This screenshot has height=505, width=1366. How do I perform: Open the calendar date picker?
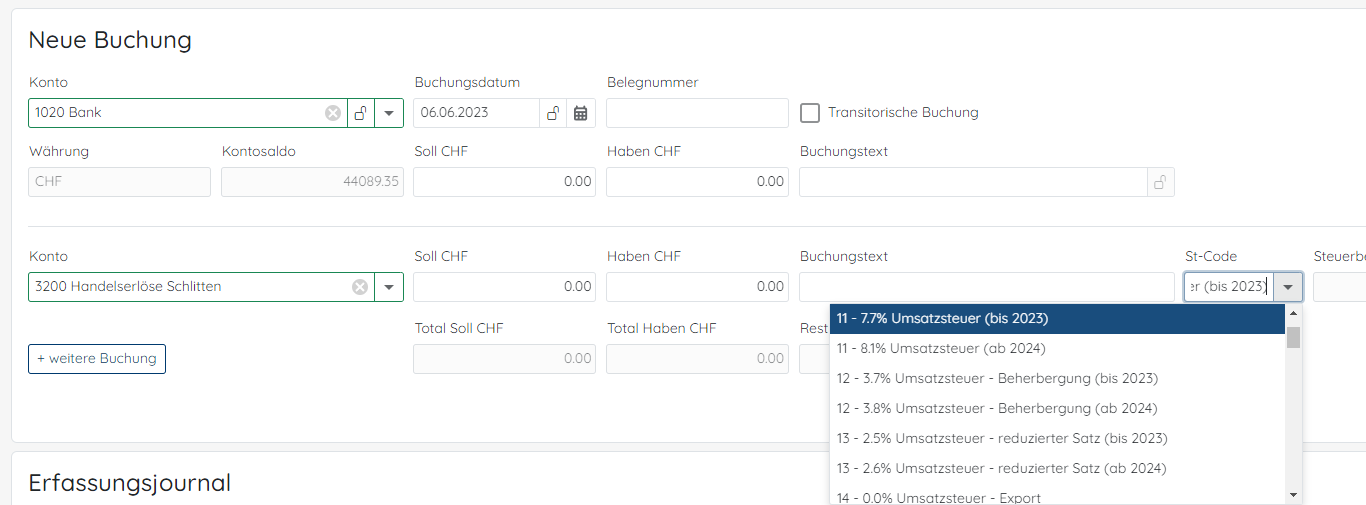click(x=581, y=113)
